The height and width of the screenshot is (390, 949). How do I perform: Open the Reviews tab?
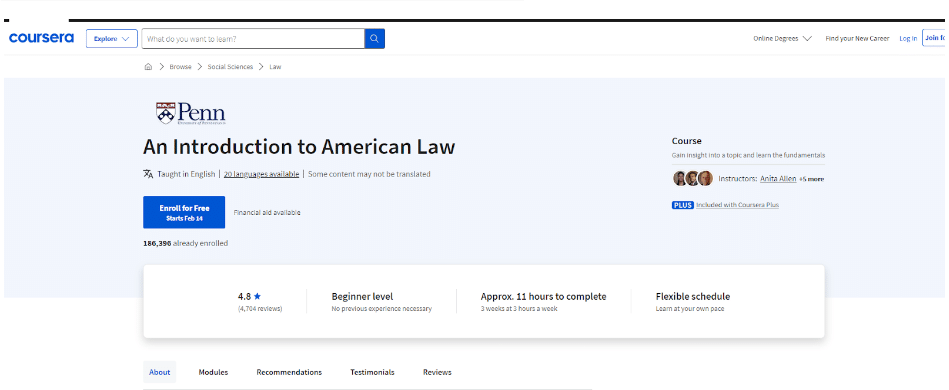point(437,372)
